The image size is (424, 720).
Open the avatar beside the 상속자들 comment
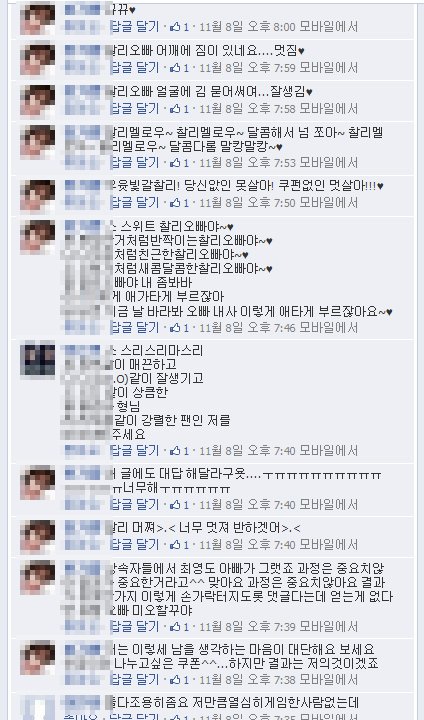38,577
